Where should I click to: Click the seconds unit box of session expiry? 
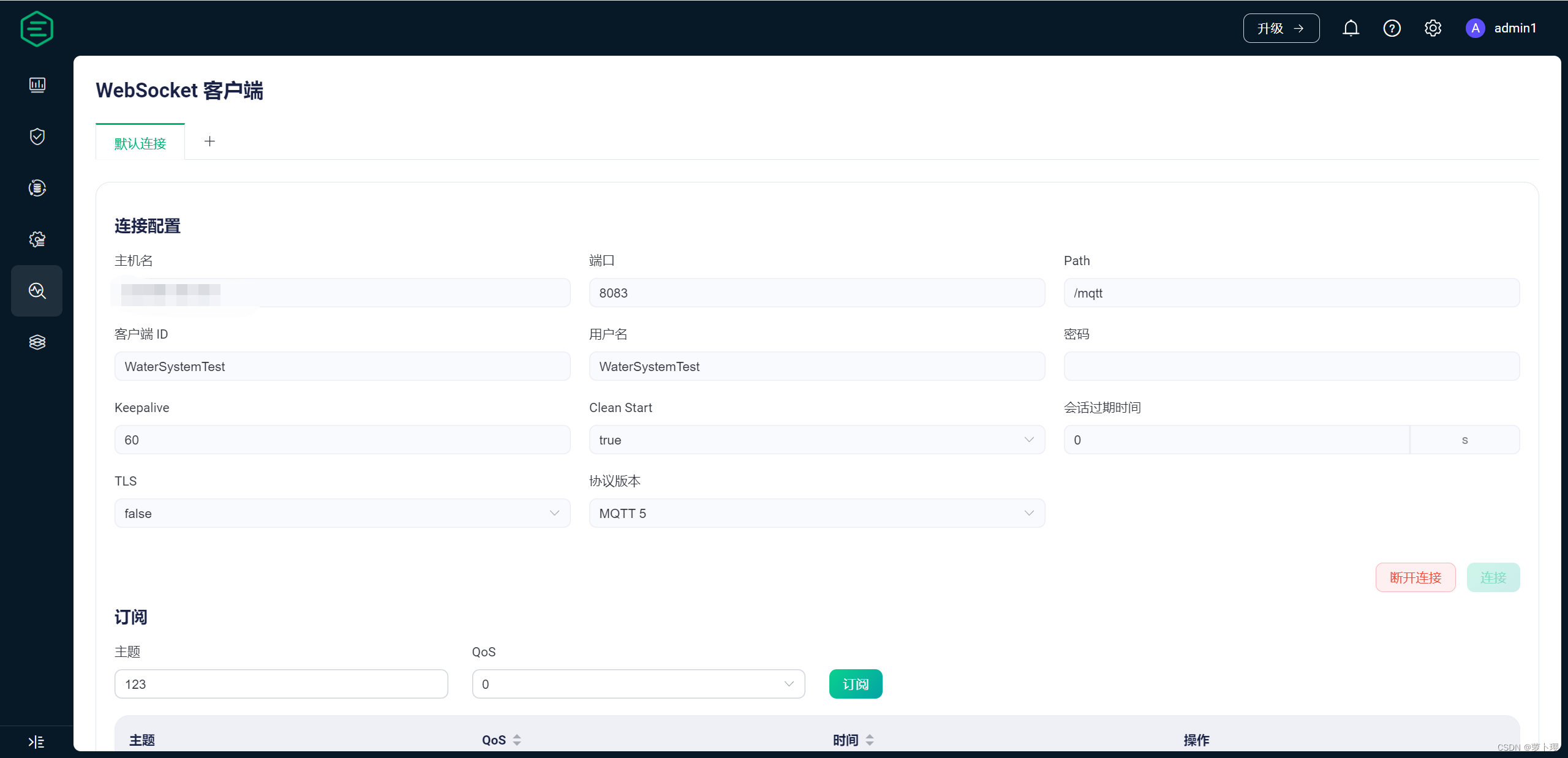pyautogui.click(x=1464, y=440)
